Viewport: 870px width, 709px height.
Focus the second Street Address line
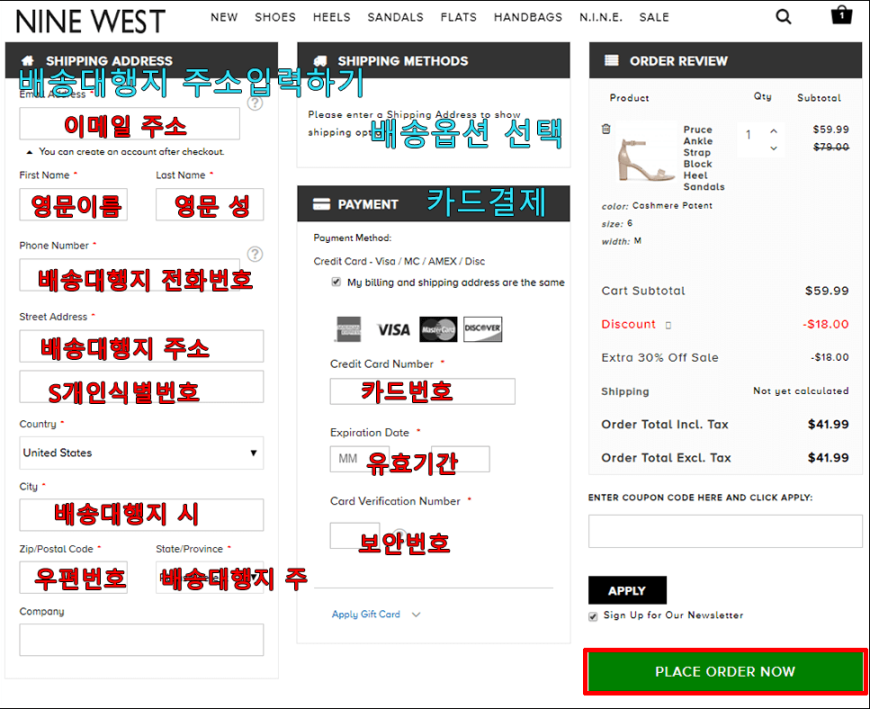141,387
